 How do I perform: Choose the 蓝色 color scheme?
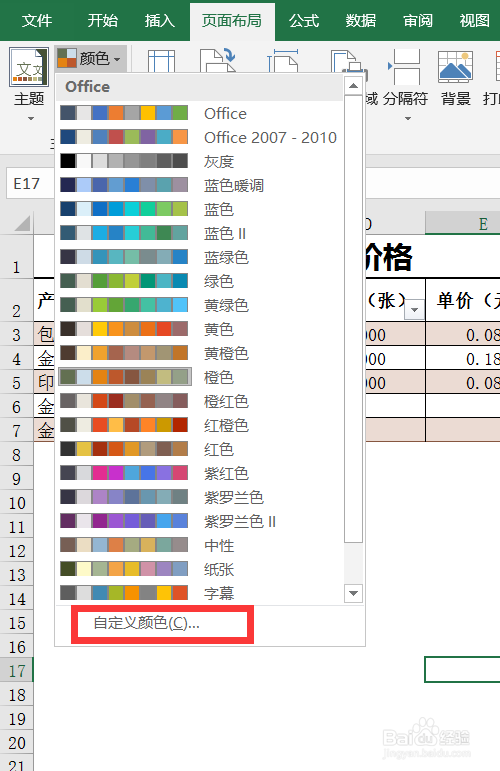[x=200, y=209]
